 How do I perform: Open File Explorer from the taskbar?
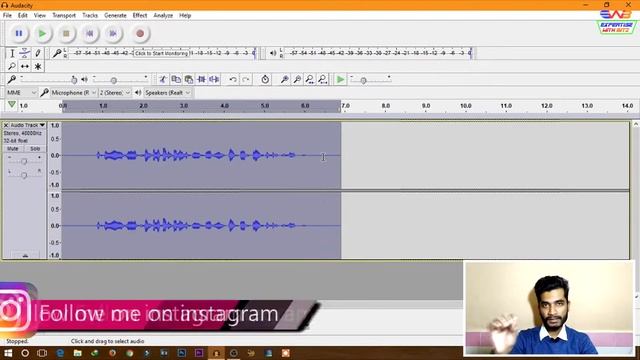point(78,353)
